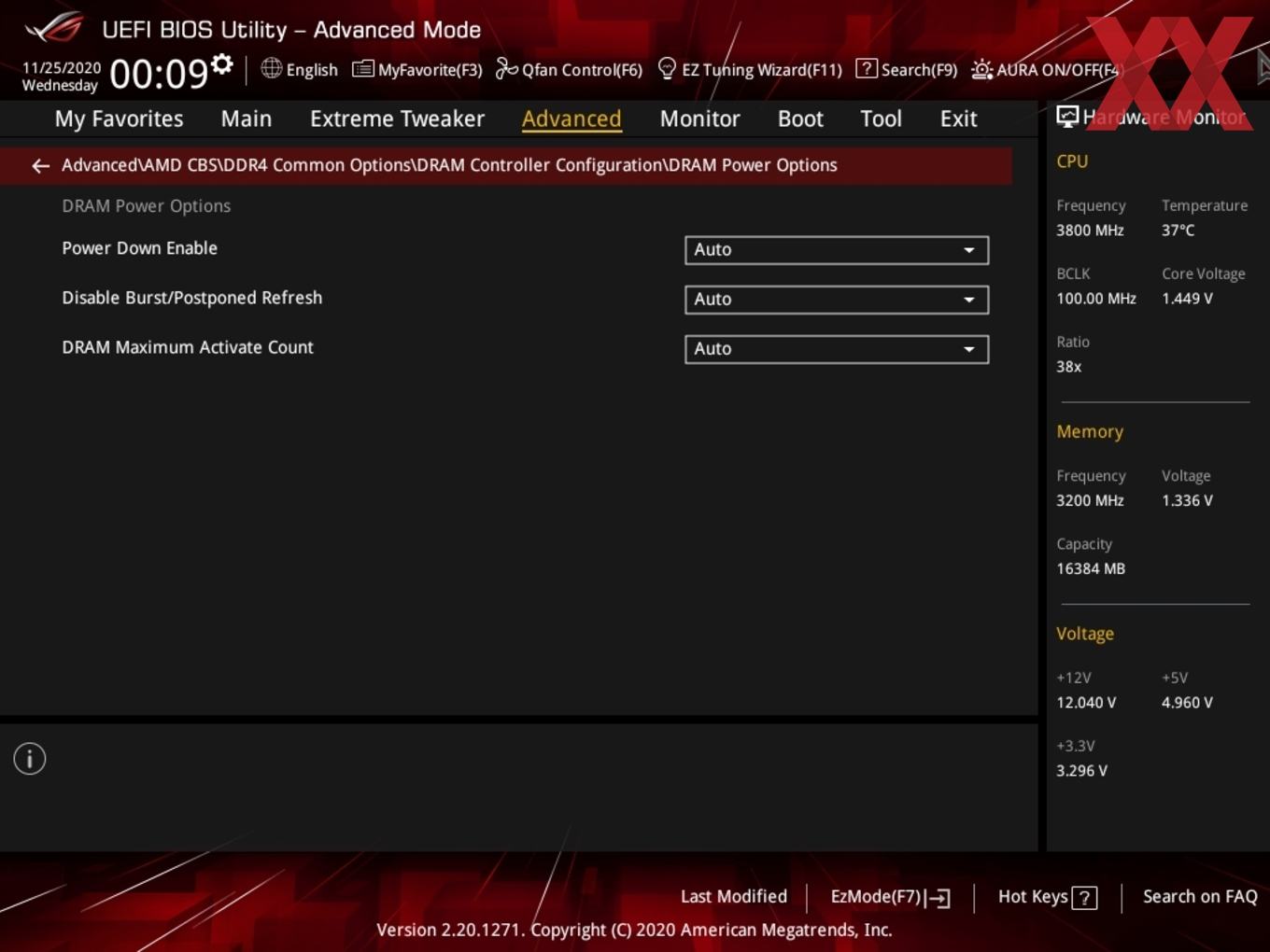Click the info circle icon in the help area

tap(30, 759)
